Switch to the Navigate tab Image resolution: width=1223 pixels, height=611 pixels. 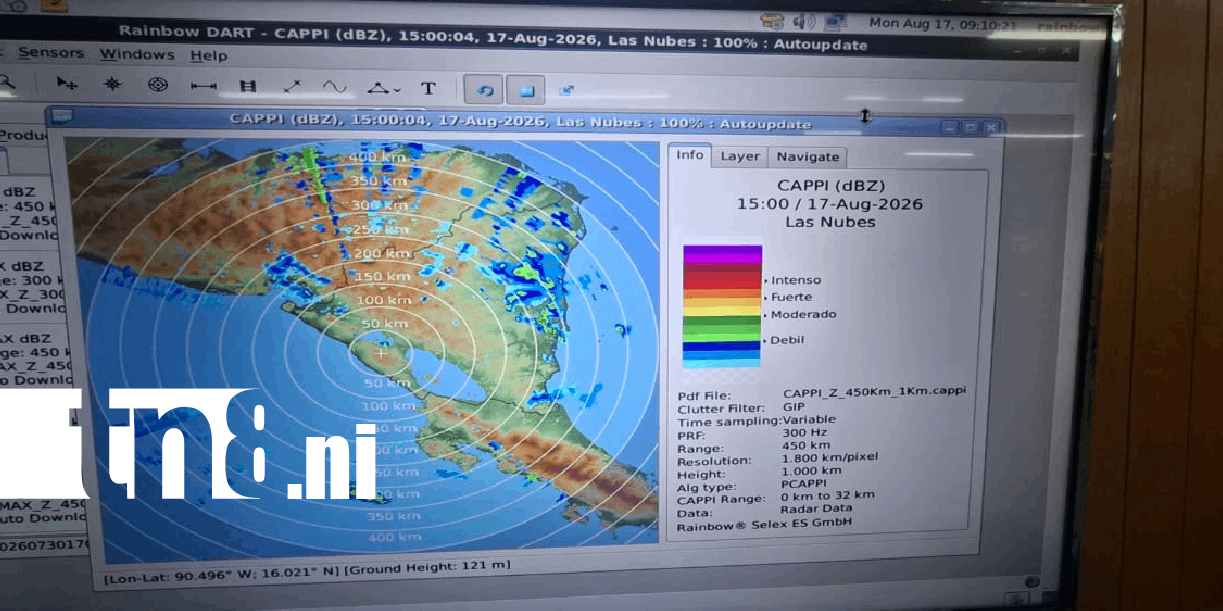[808, 157]
